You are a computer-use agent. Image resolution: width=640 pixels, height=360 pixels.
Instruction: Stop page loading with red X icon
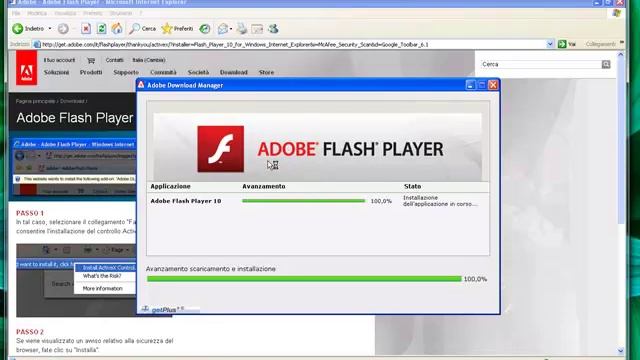pyautogui.click(x=86, y=29)
